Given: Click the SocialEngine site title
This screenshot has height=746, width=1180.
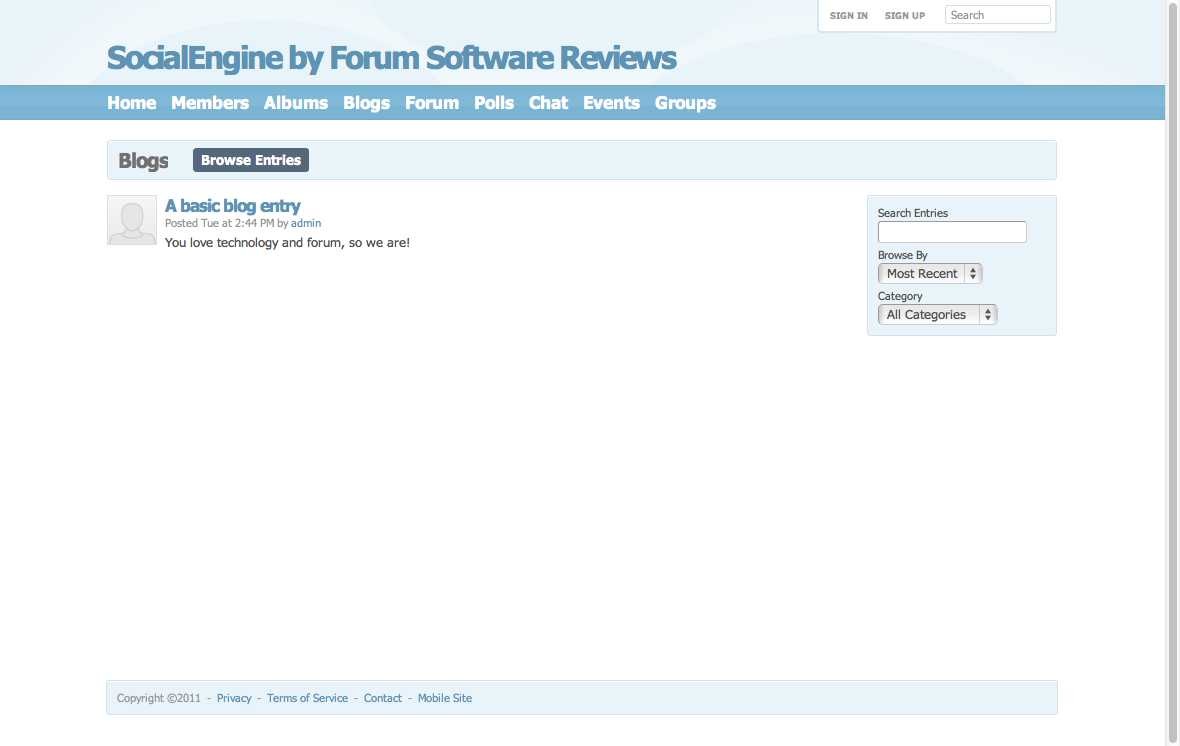Looking at the screenshot, I should point(391,58).
